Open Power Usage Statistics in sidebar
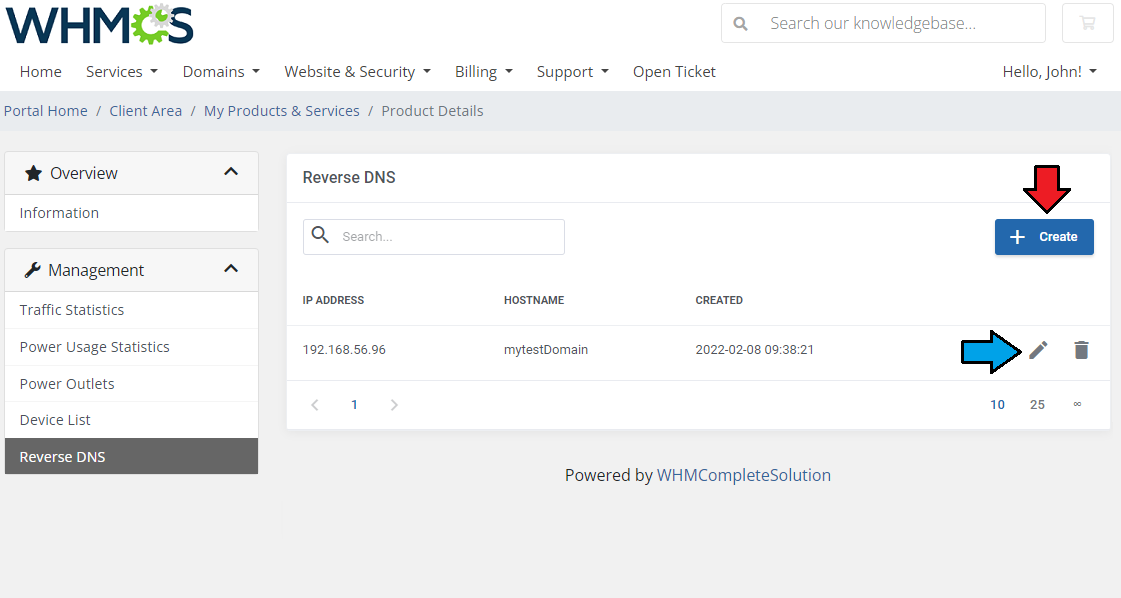This screenshot has width=1121, height=598. pos(132,347)
